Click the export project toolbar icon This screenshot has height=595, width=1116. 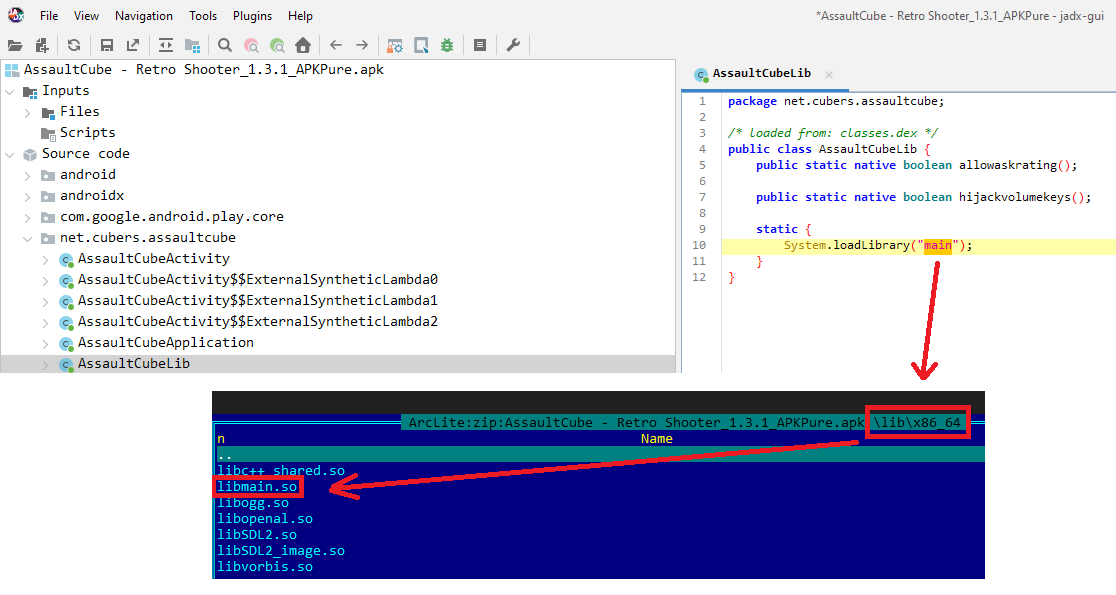tap(133, 46)
